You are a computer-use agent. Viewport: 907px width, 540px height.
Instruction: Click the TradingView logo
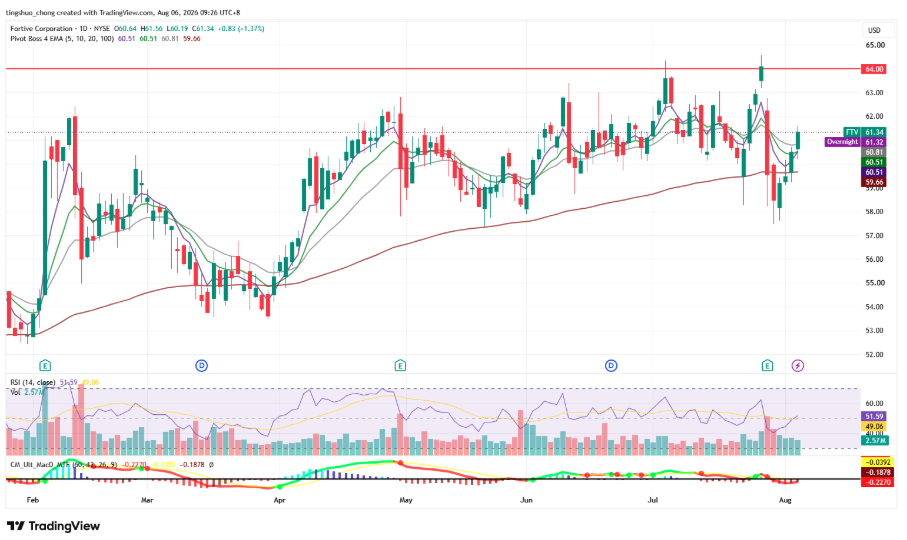53,526
